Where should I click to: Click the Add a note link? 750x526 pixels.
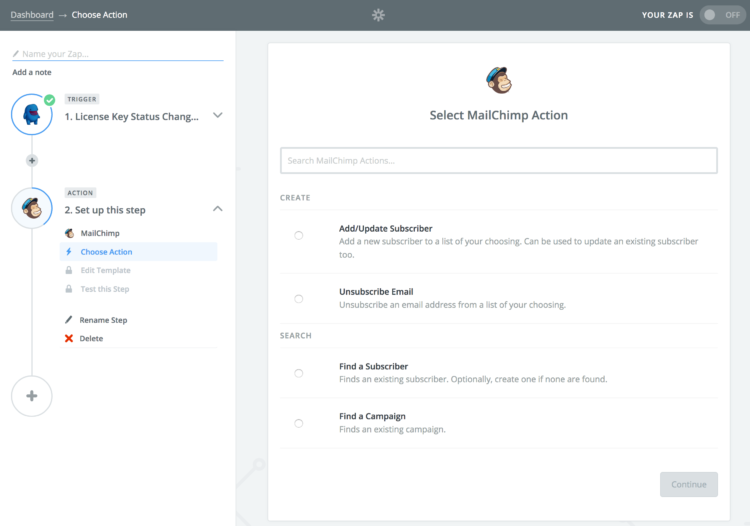(x=32, y=72)
